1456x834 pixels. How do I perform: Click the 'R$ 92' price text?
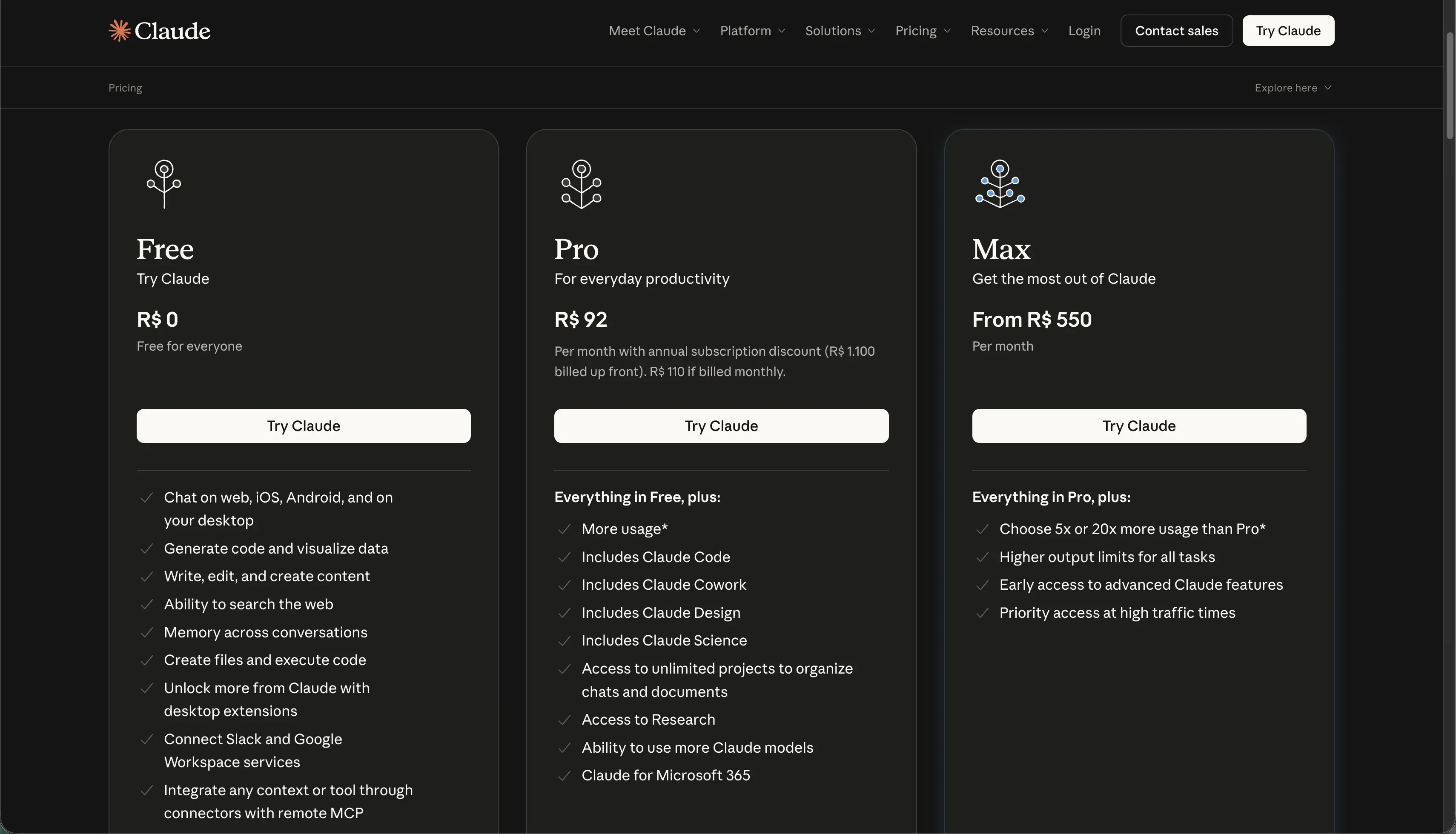[x=580, y=320]
